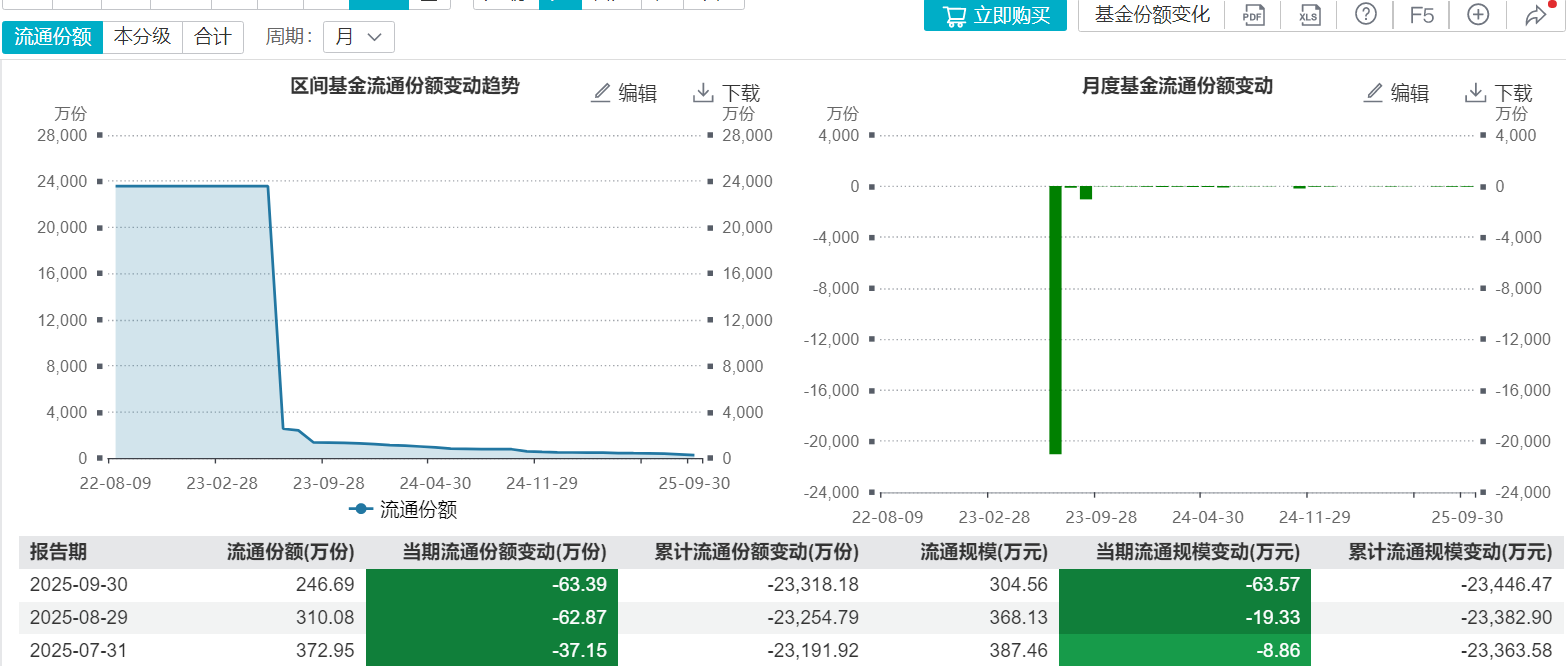Click the F5 refresh button
1566x666 pixels.
pyautogui.click(x=1421, y=15)
